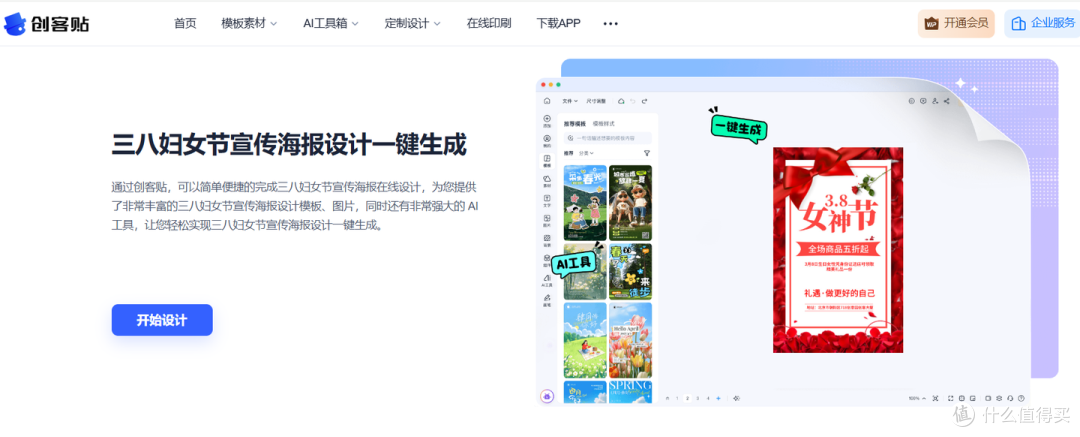Open the 文件 dropdown in editor
The height and width of the screenshot is (437, 1080).
(570, 101)
